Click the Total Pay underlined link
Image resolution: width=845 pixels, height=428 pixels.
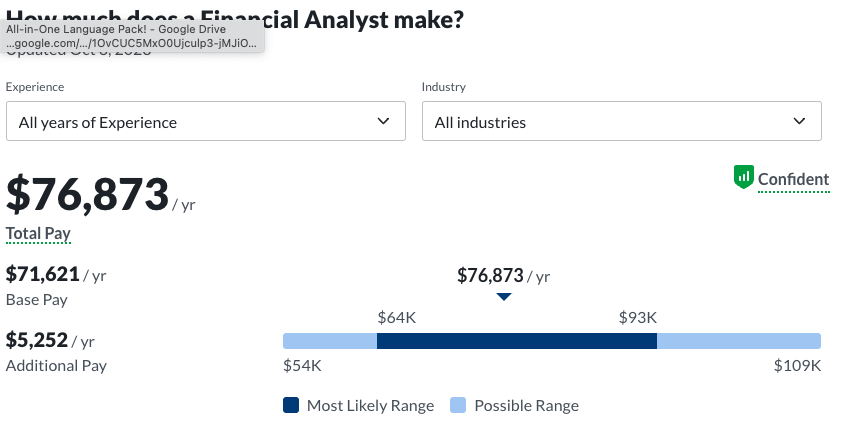point(38,233)
